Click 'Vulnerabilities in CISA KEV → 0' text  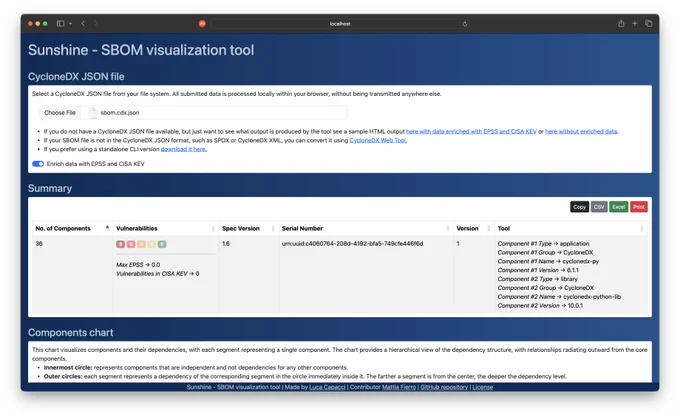157,274
